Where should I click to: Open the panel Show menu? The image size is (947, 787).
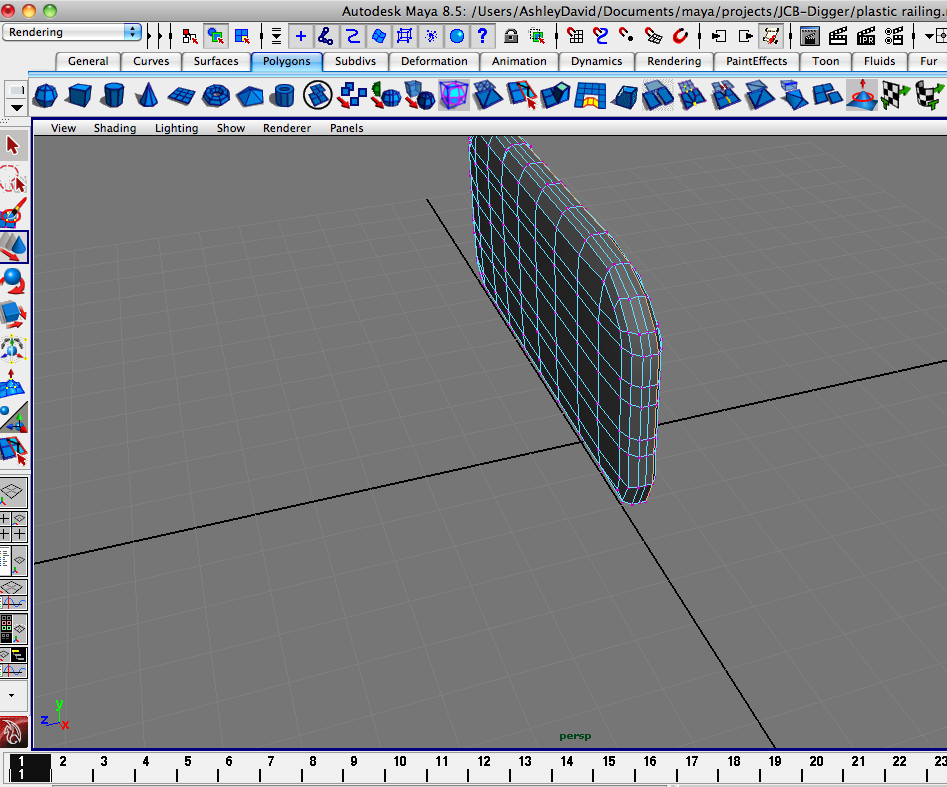231,128
